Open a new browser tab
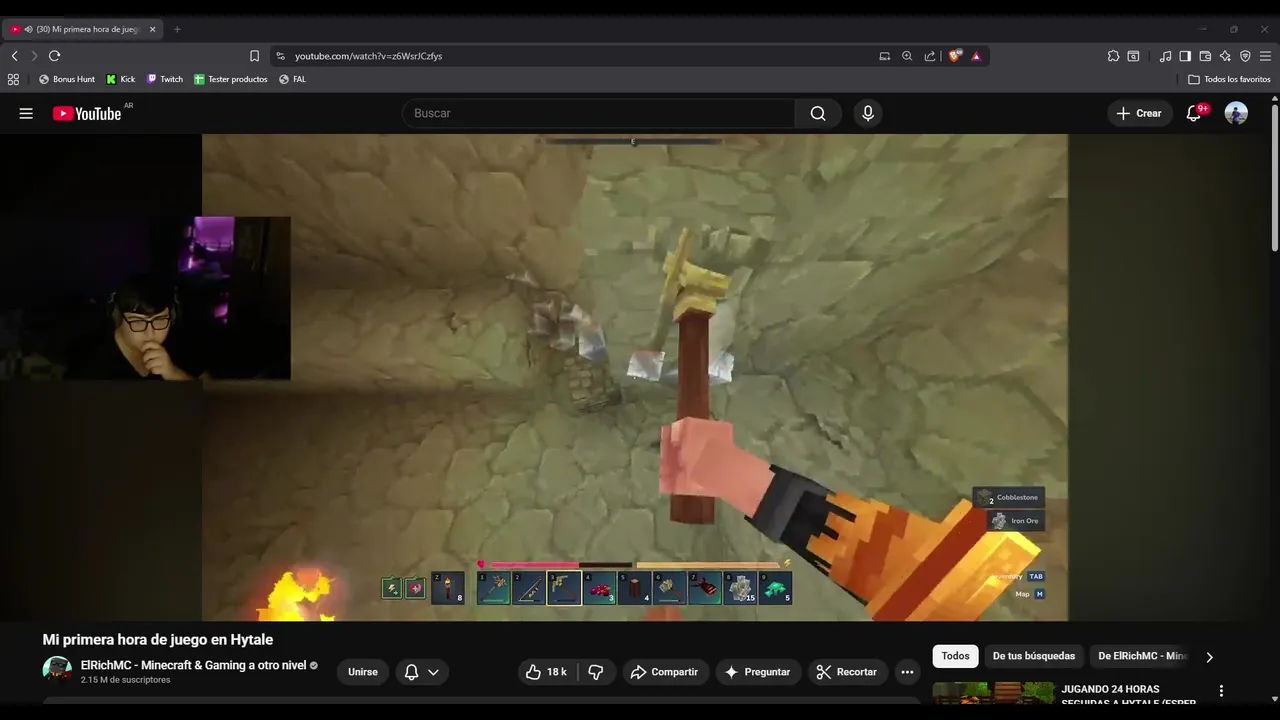 click(x=177, y=29)
